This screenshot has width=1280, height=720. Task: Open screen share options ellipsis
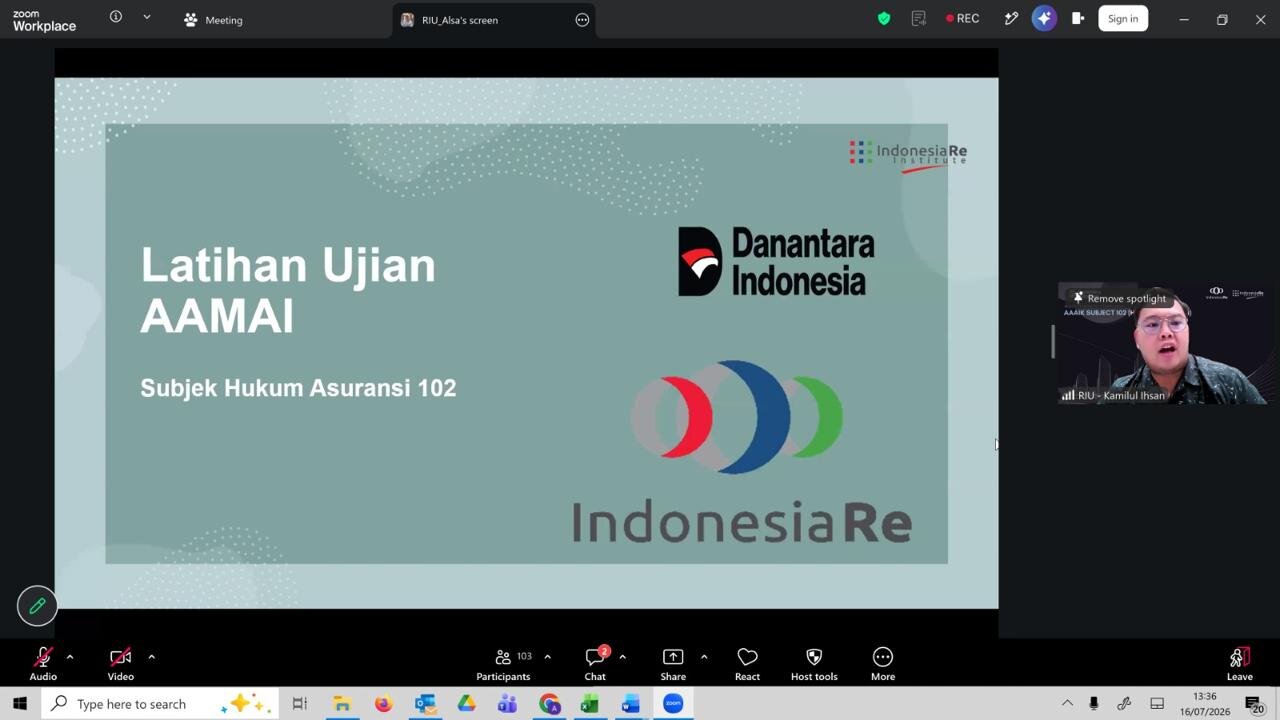click(582, 20)
